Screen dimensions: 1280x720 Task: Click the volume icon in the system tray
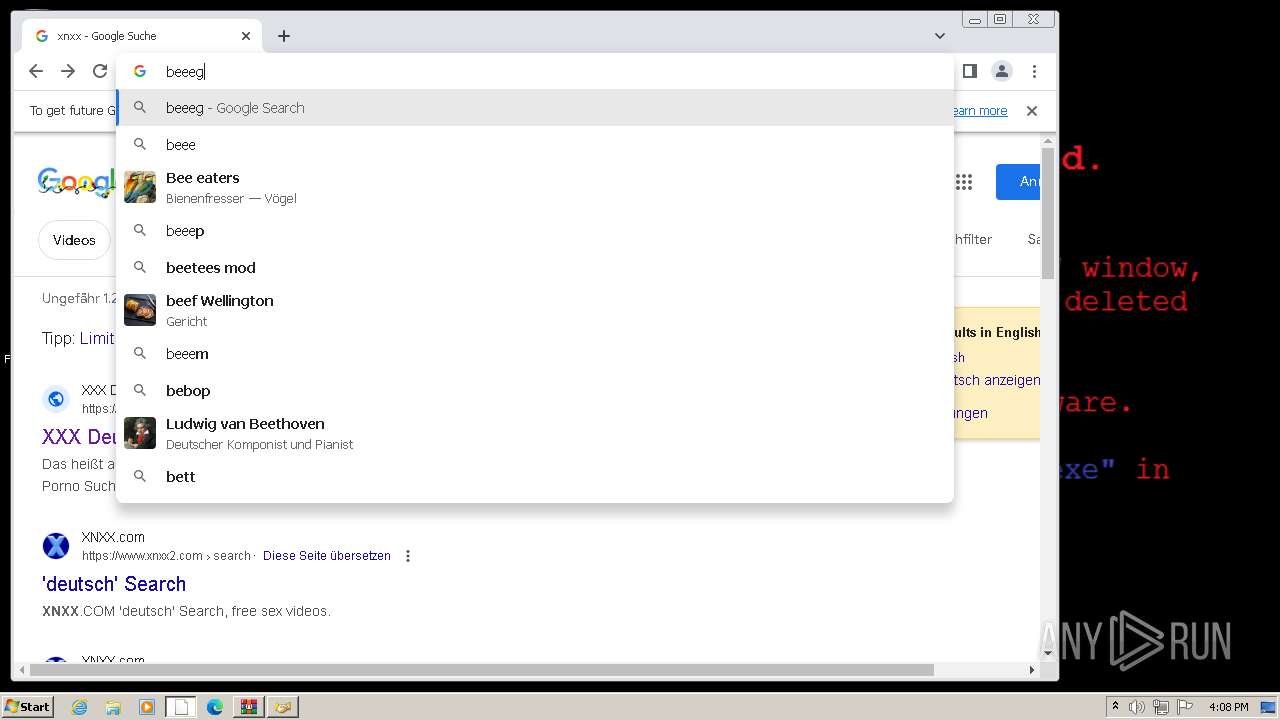pos(1137,707)
